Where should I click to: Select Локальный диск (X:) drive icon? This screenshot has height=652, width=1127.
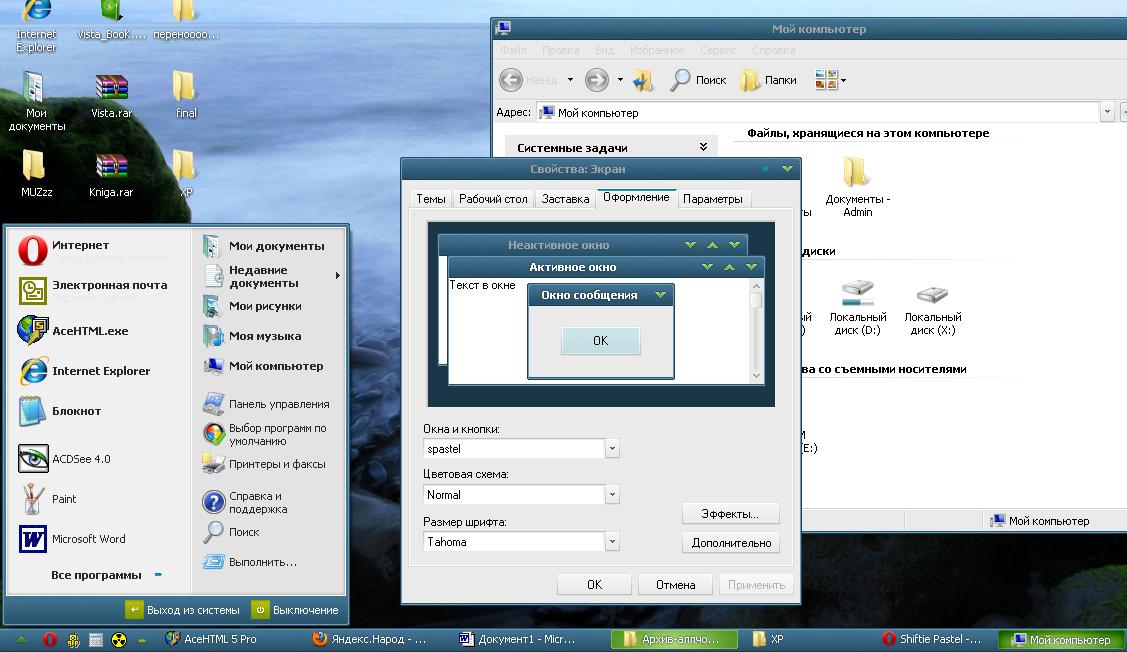pos(932,311)
